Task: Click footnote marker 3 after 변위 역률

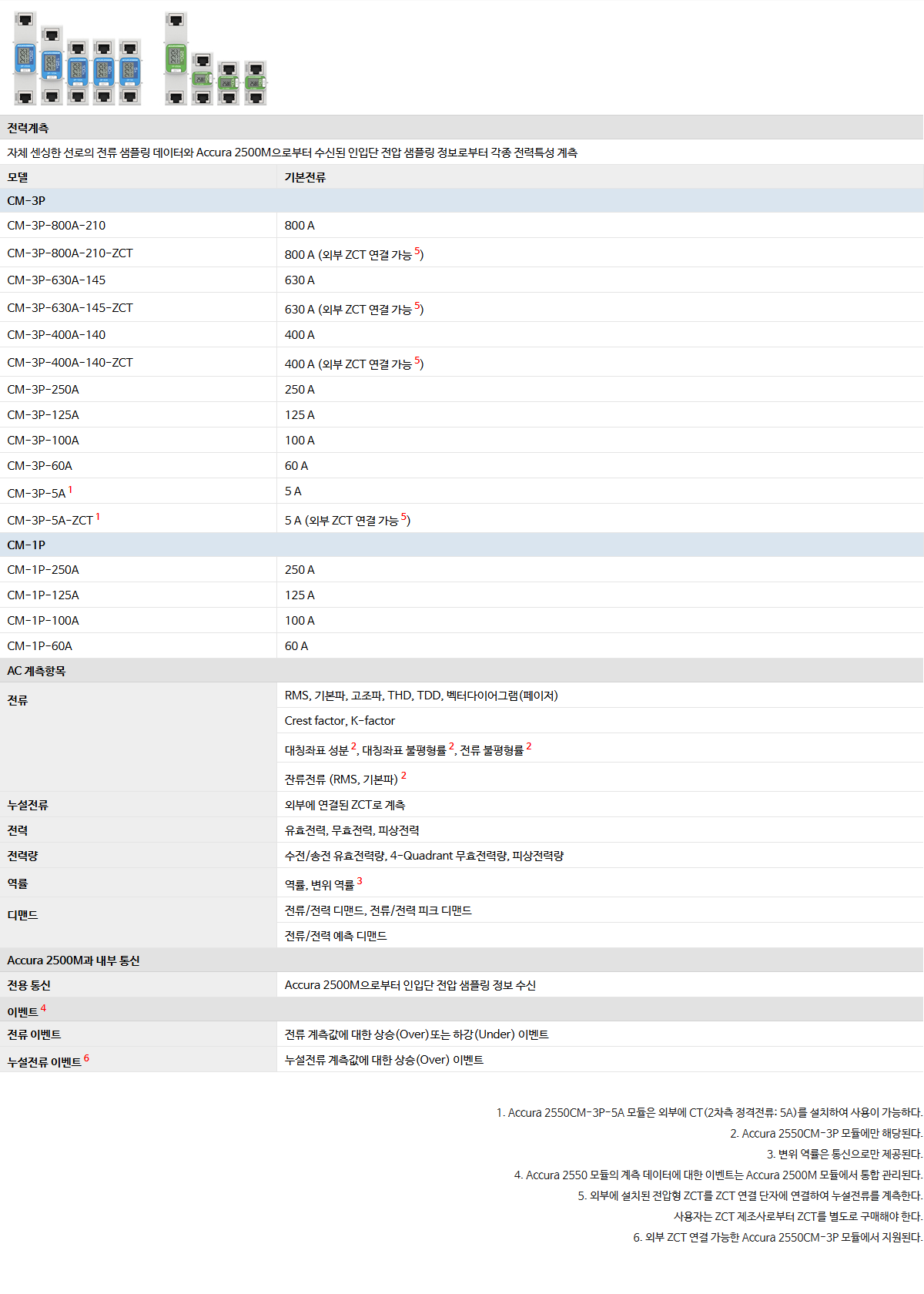Action: [360, 881]
